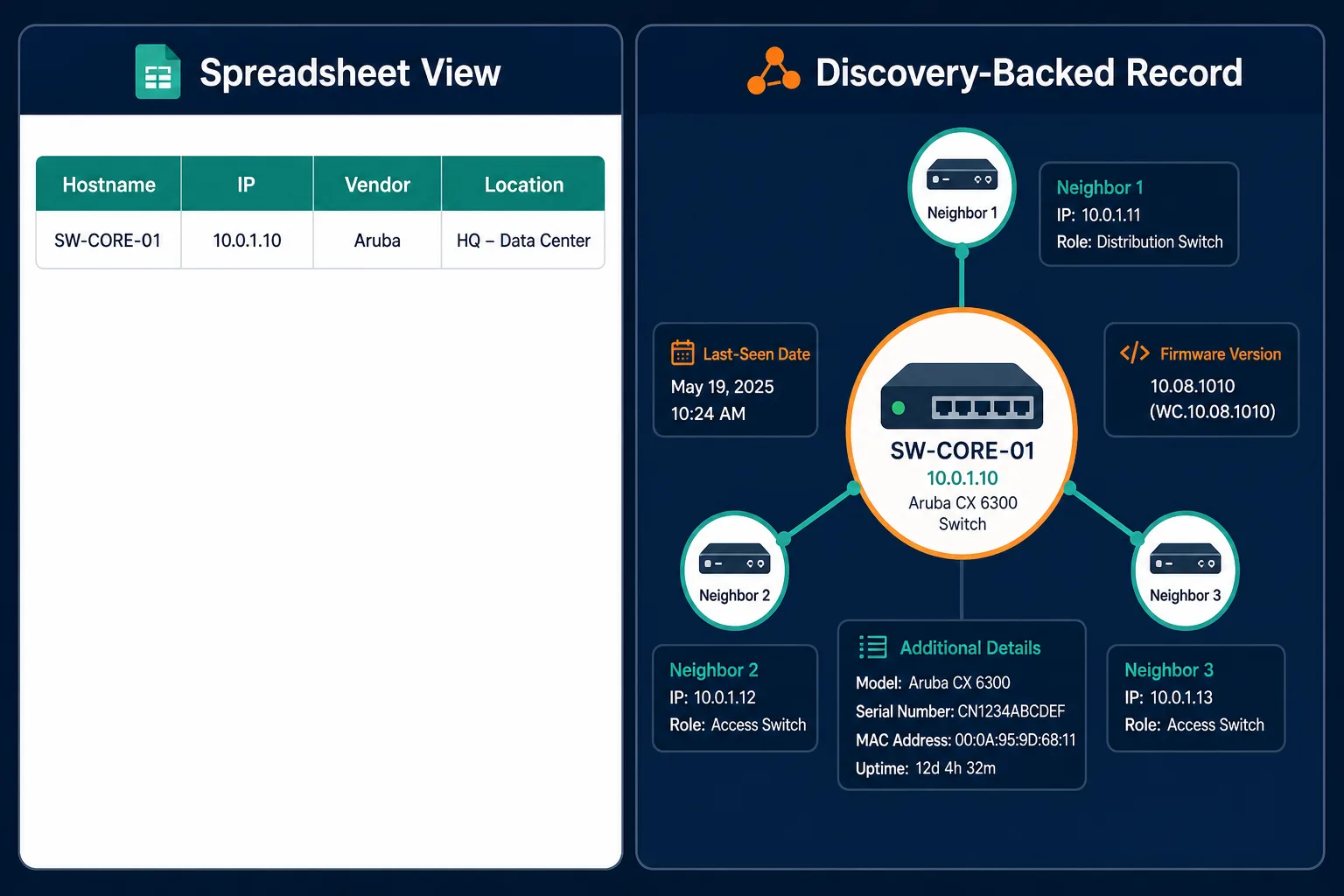Click the orange network graph icon
Image resolution: width=1344 pixels, height=896 pixels.
[x=773, y=71]
